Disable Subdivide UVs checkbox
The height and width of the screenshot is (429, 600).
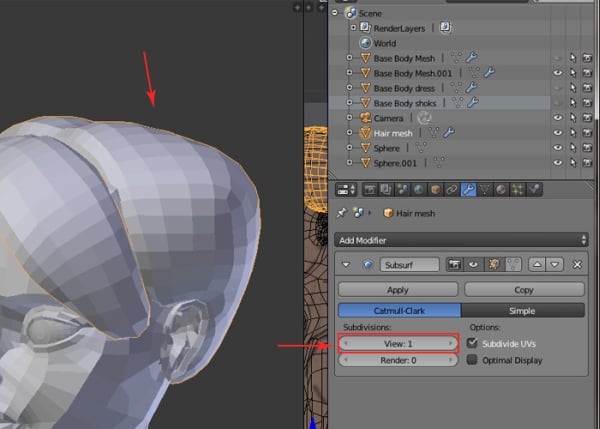click(x=473, y=343)
